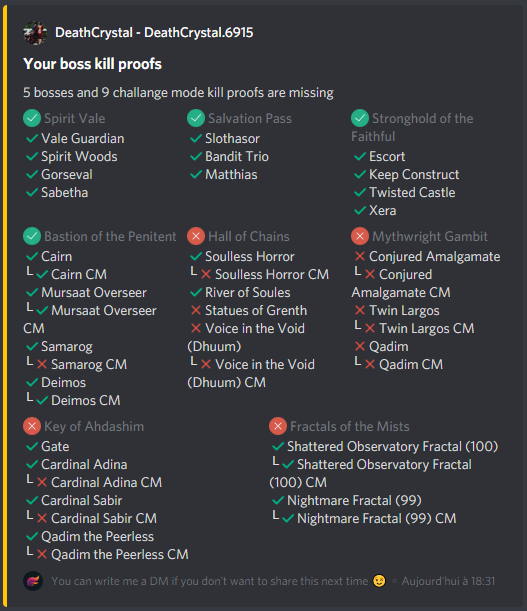Click the red cross next to Twin Largos
This screenshot has width=527, height=611.
[360, 311]
